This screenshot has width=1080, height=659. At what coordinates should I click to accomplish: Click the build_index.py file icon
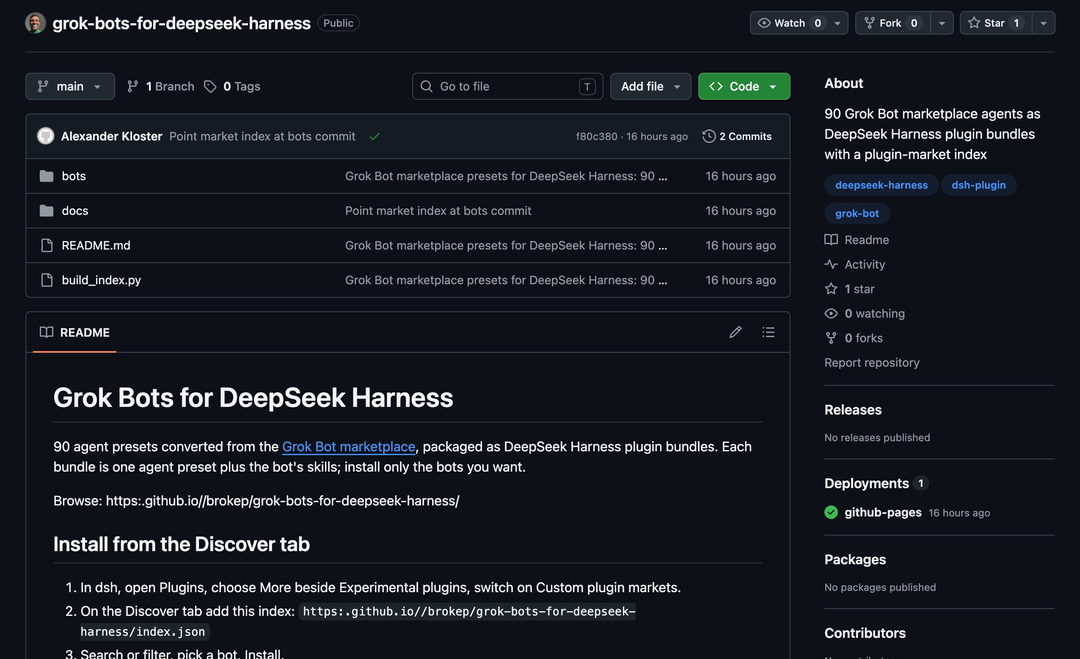click(46, 280)
